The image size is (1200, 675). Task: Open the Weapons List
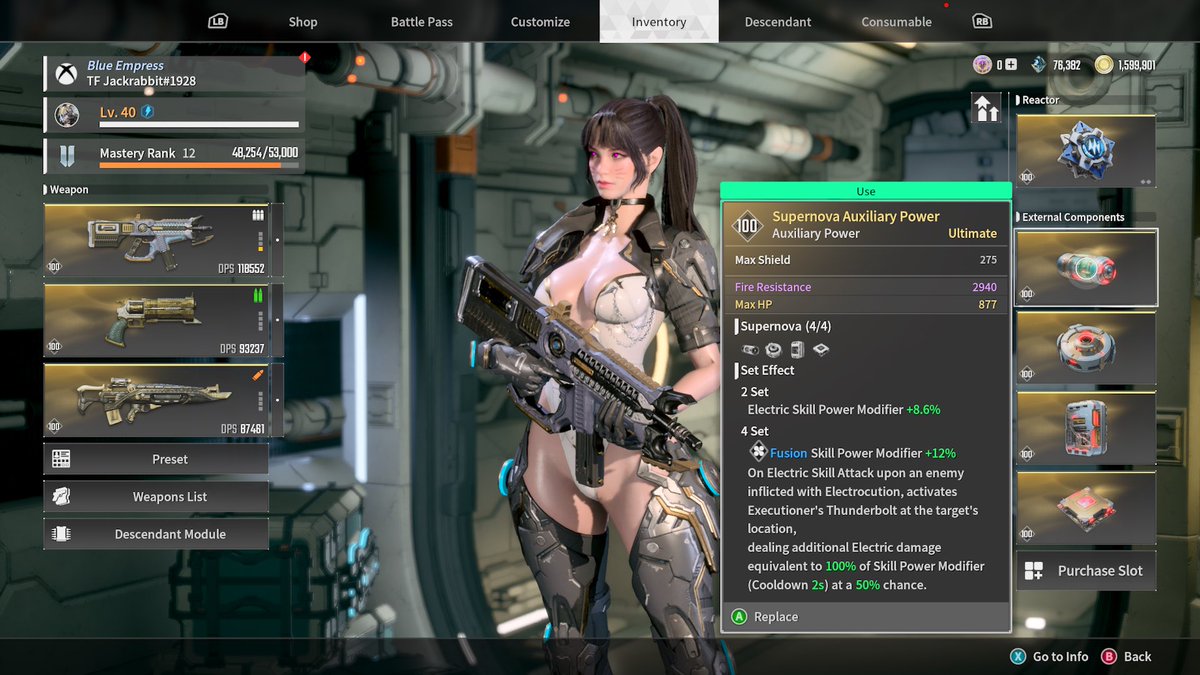point(156,496)
